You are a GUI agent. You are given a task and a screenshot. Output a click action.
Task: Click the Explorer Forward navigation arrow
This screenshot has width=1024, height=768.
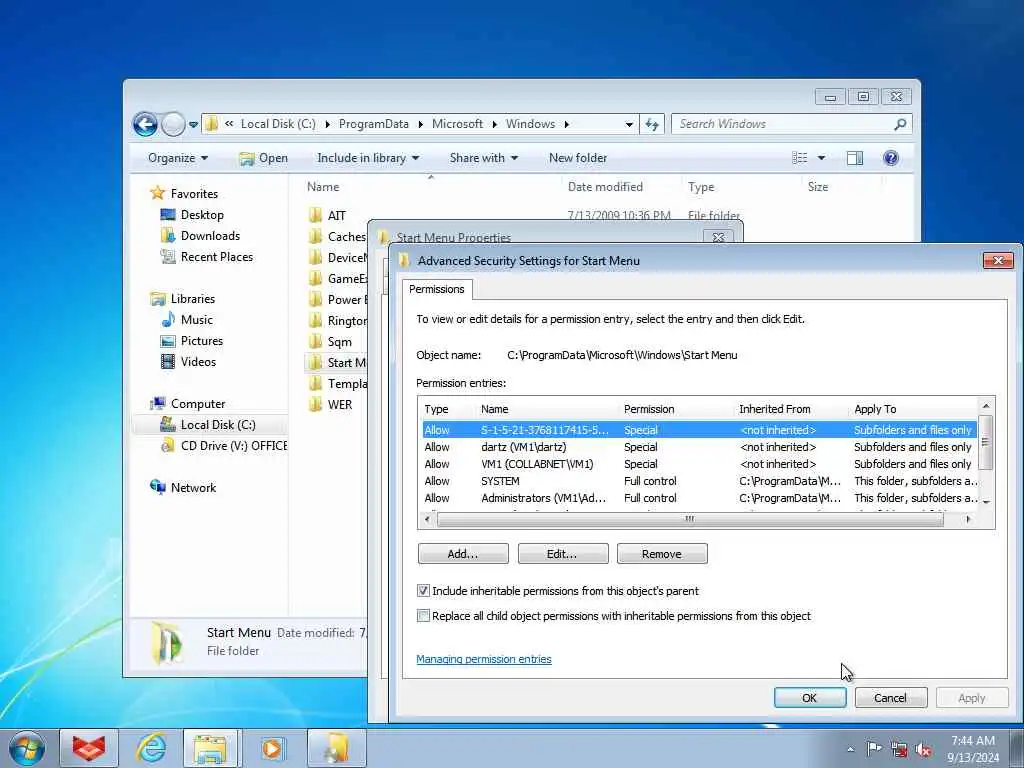(x=173, y=124)
